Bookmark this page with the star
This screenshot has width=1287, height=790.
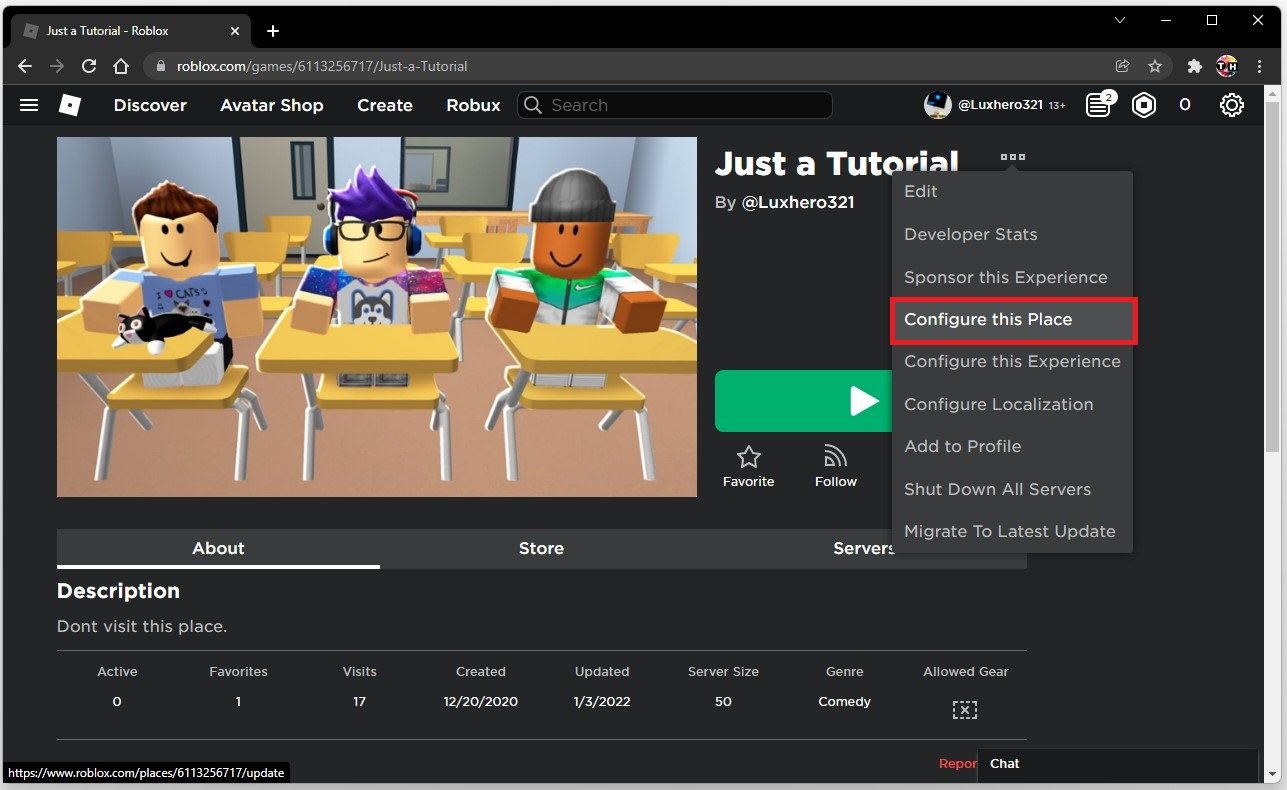[1155, 66]
